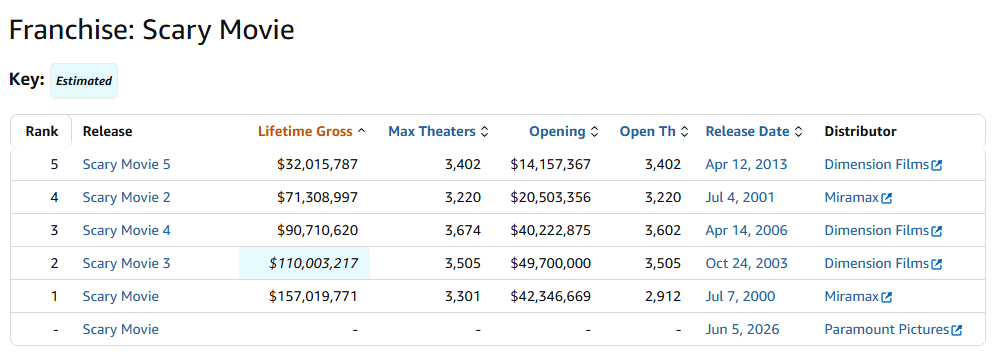Click the Franchise: Scary Movie heading

(151, 30)
